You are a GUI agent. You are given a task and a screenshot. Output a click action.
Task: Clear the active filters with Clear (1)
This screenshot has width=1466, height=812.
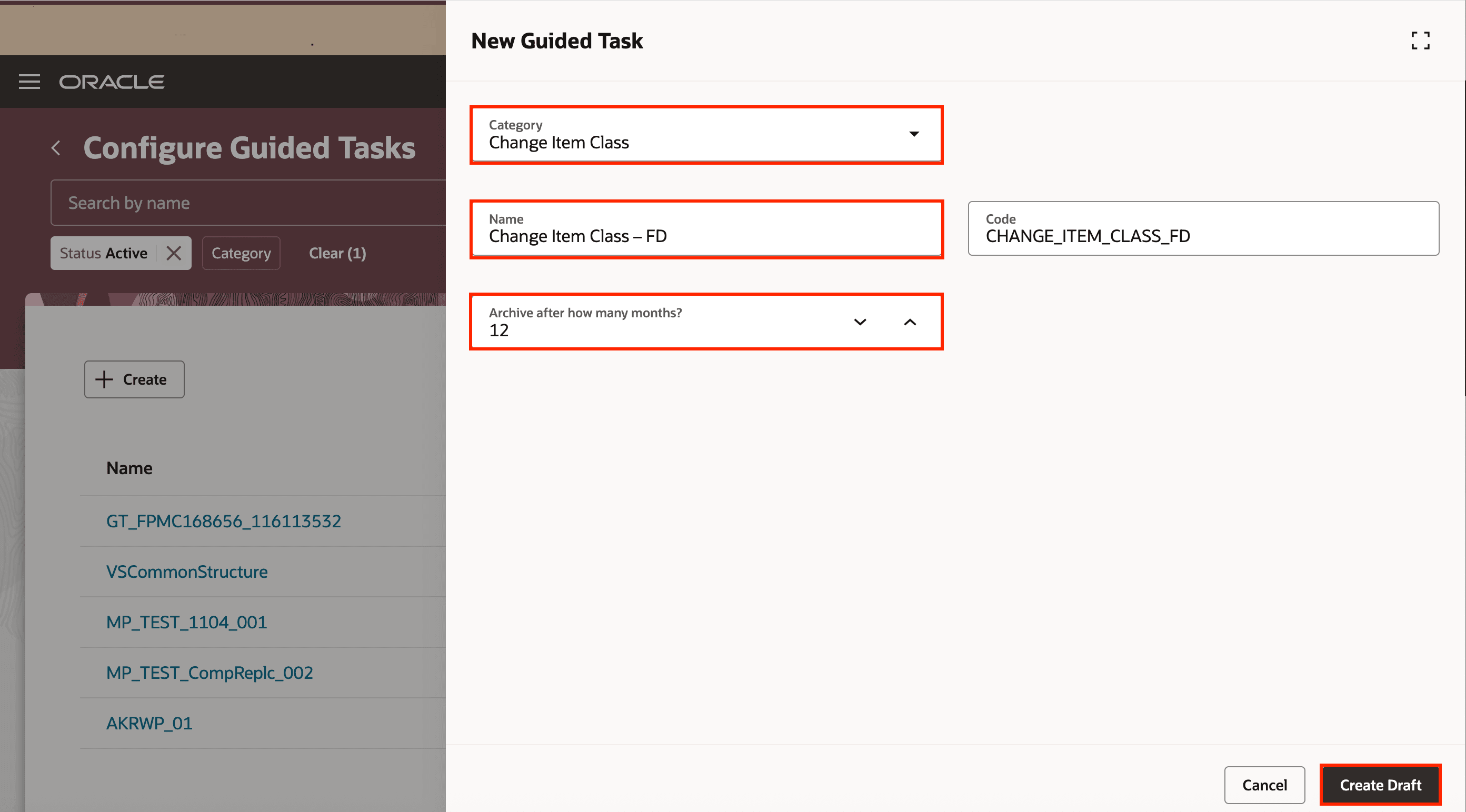pos(337,253)
